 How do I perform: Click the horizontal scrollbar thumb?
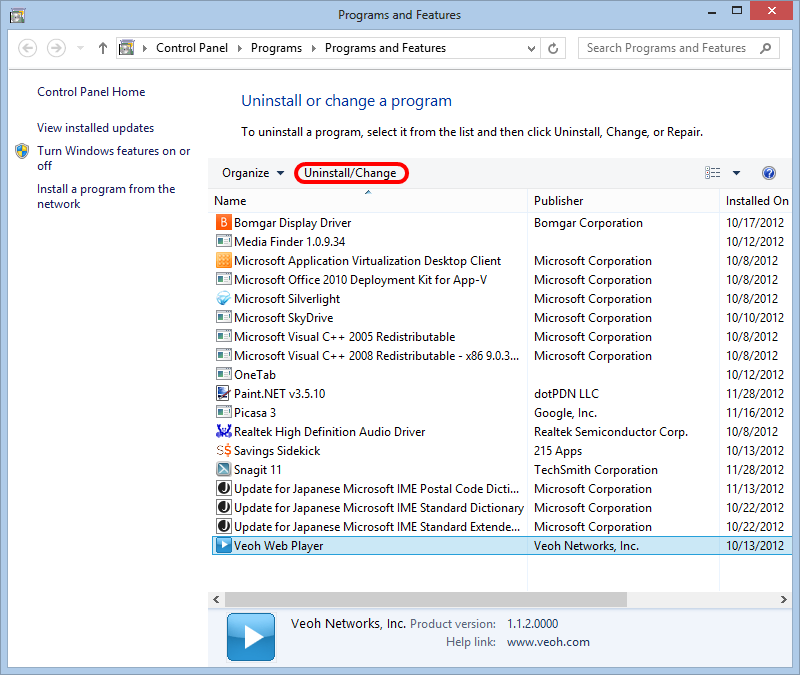tap(426, 599)
